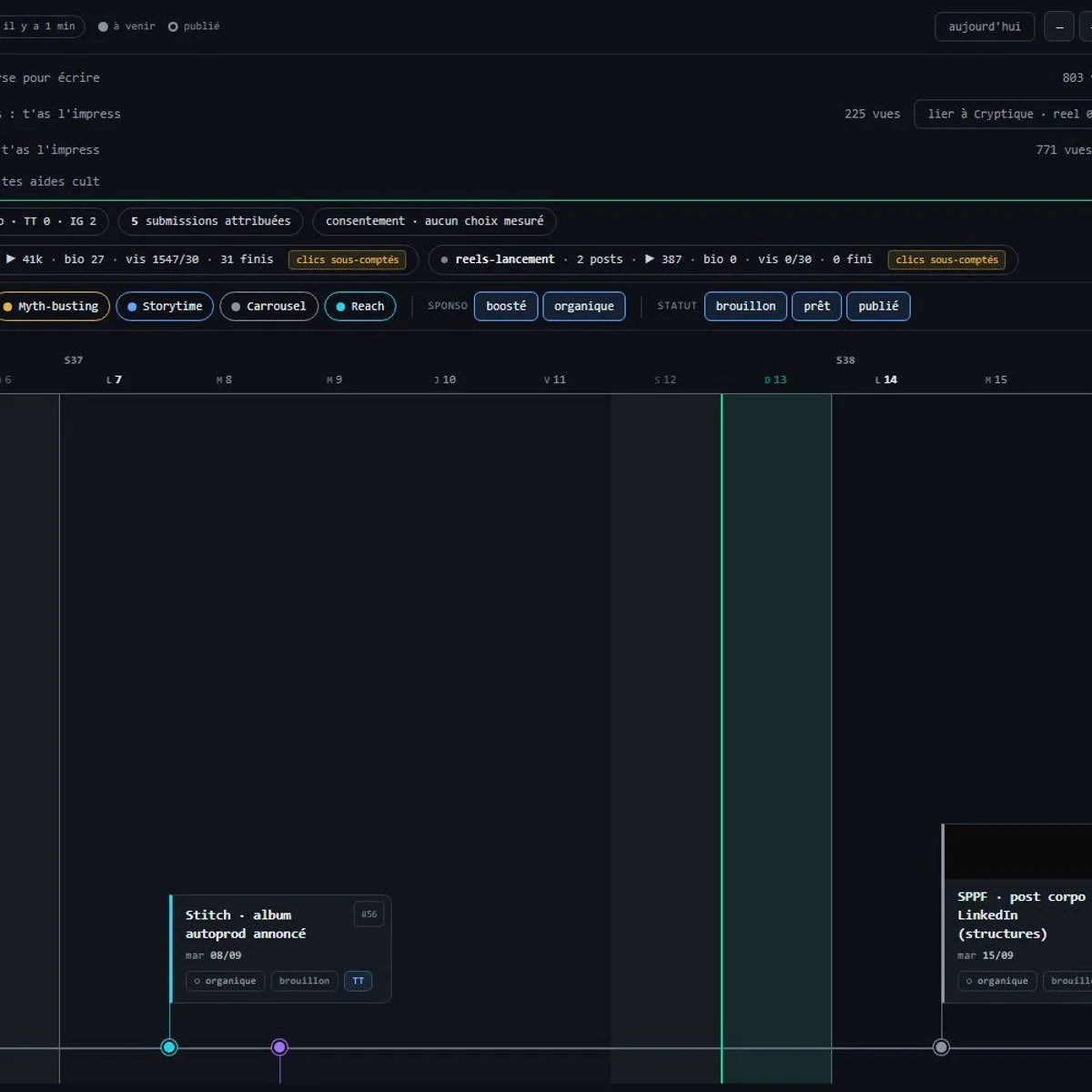The width and height of the screenshot is (1092, 1092).
Task: Select day header L 14
Action: coord(886,380)
